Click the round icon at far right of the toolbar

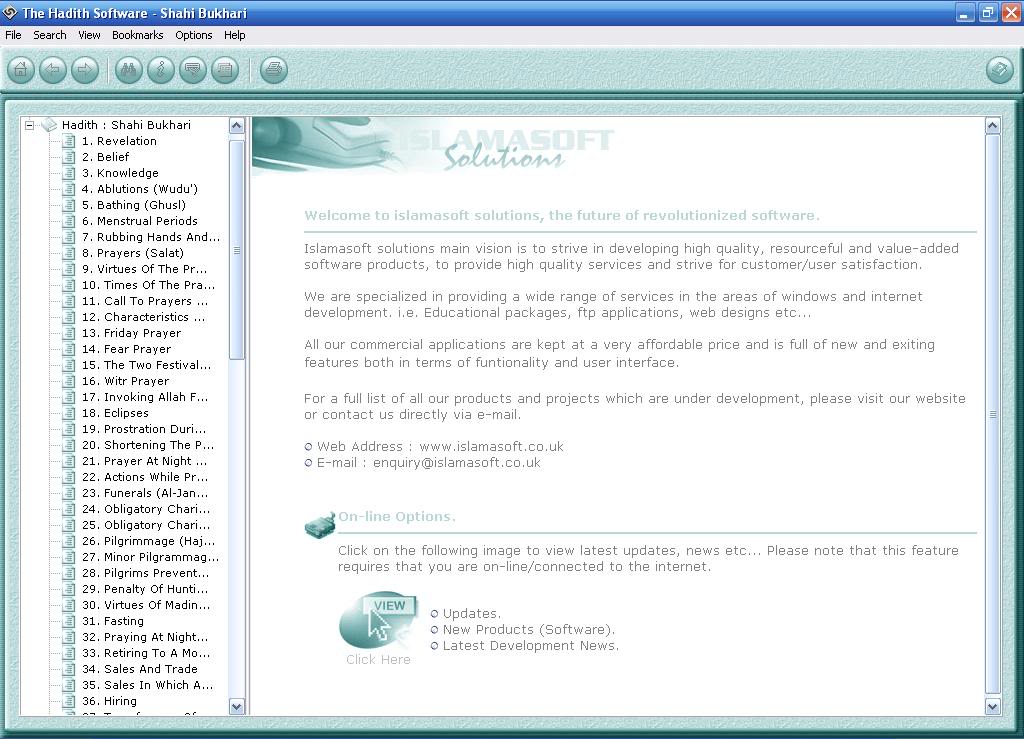[x=1000, y=69]
